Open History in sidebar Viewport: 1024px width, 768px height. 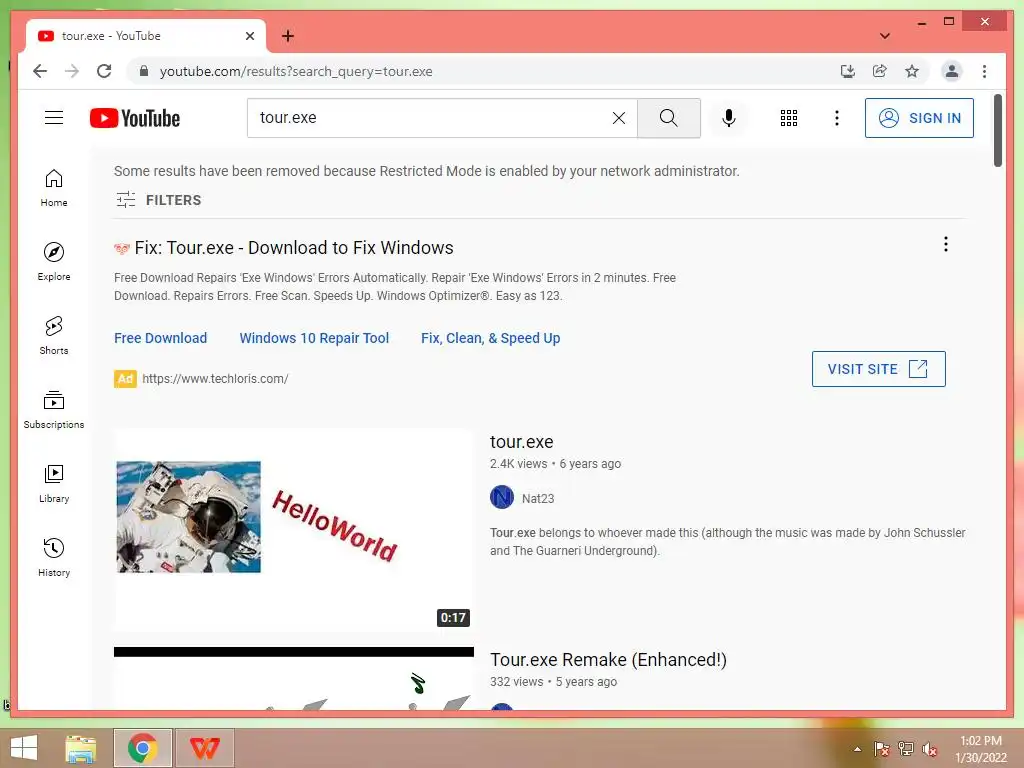click(x=54, y=557)
